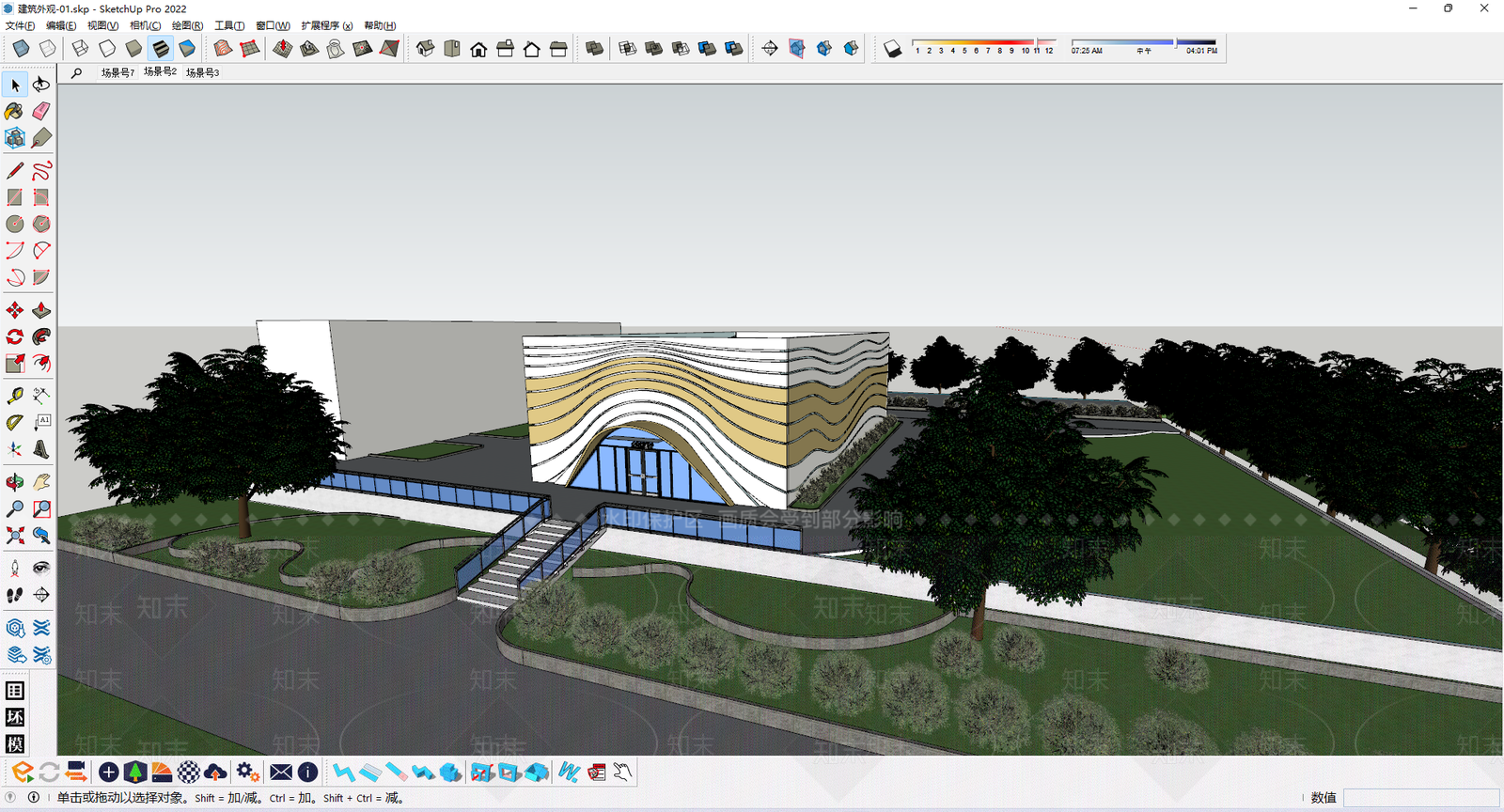This screenshot has width=1504, height=812.
Task: Open the 编辑(E) menu
Action: (x=61, y=25)
